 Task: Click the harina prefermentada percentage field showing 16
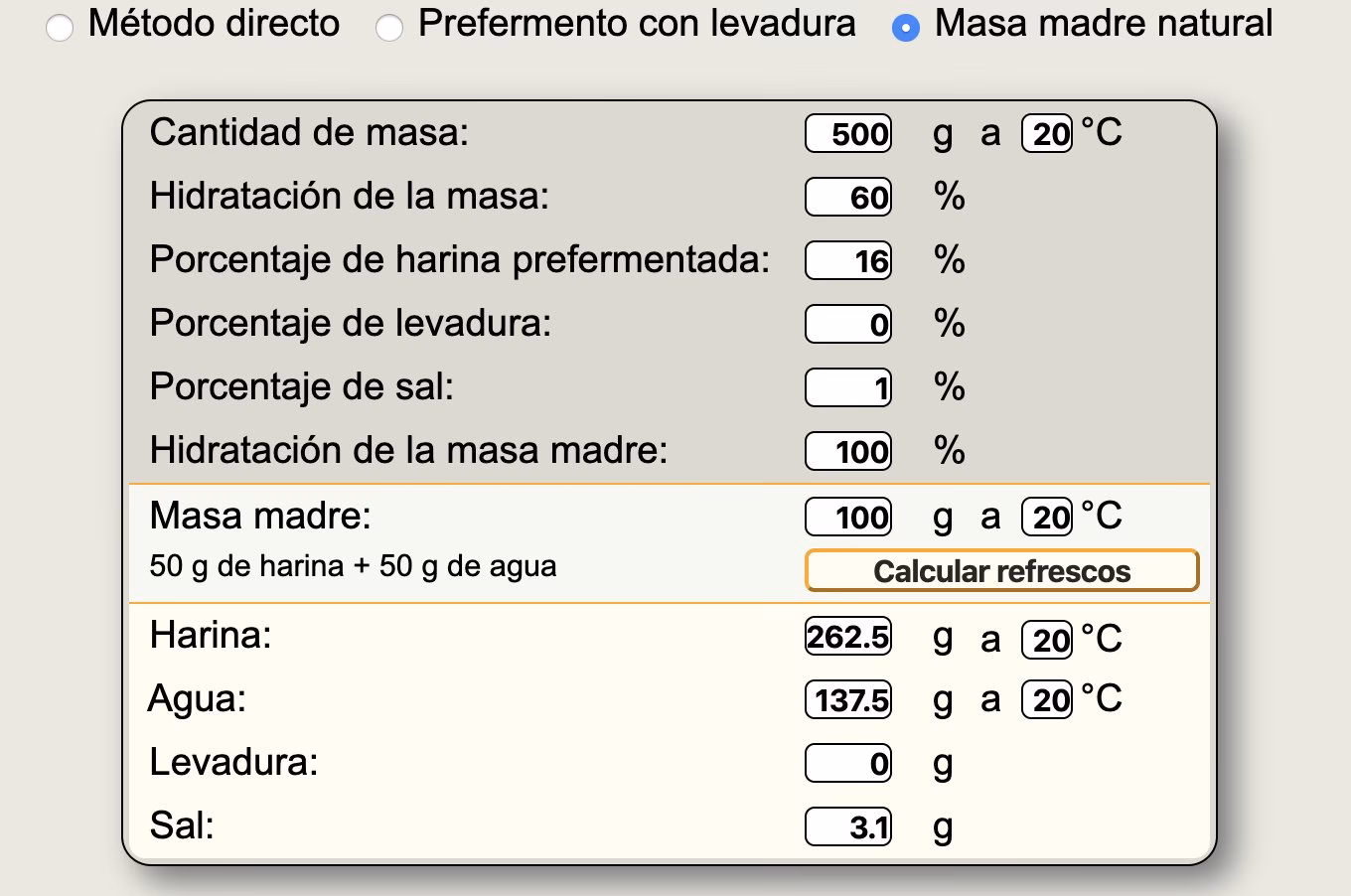pyautogui.click(x=846, y=260)
